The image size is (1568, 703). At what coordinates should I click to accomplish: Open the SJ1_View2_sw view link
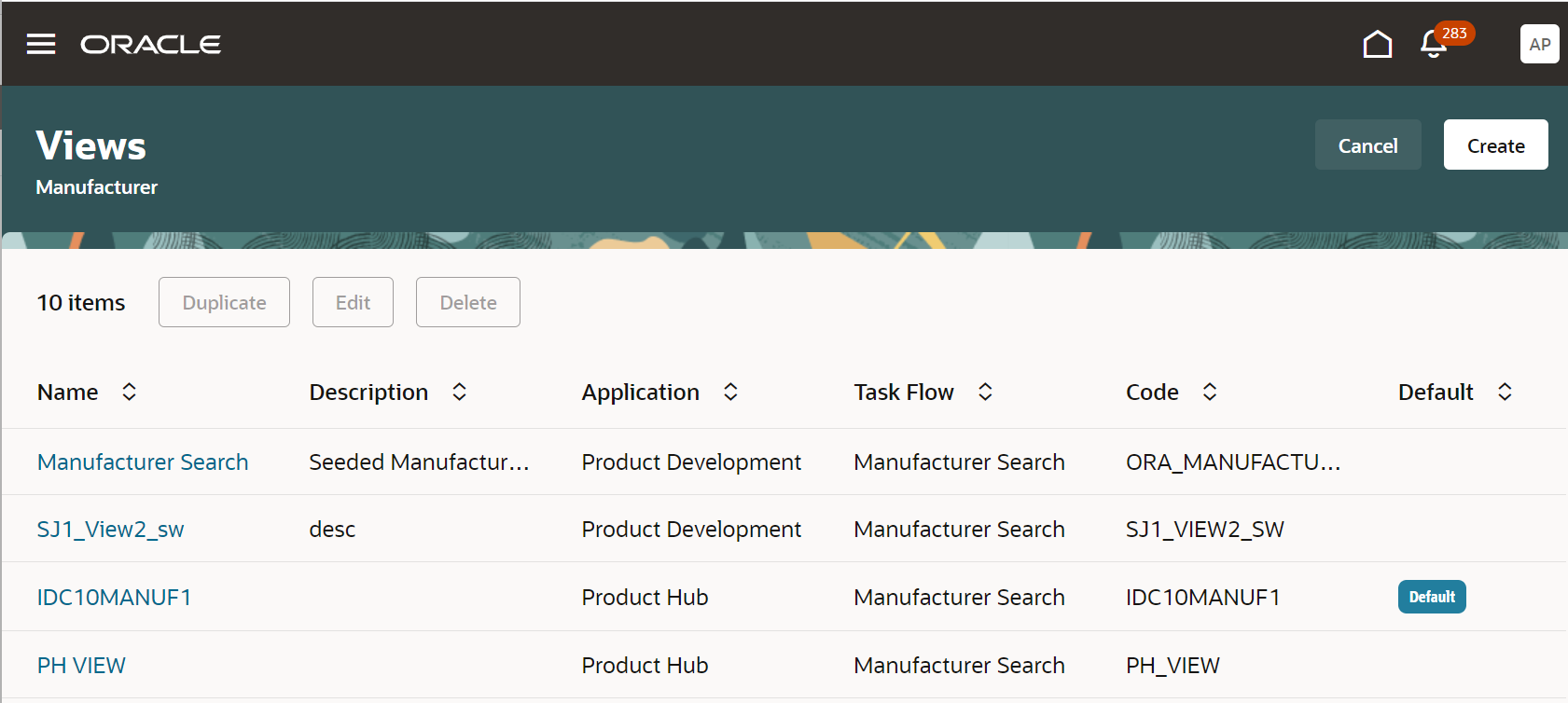(110, 529)
